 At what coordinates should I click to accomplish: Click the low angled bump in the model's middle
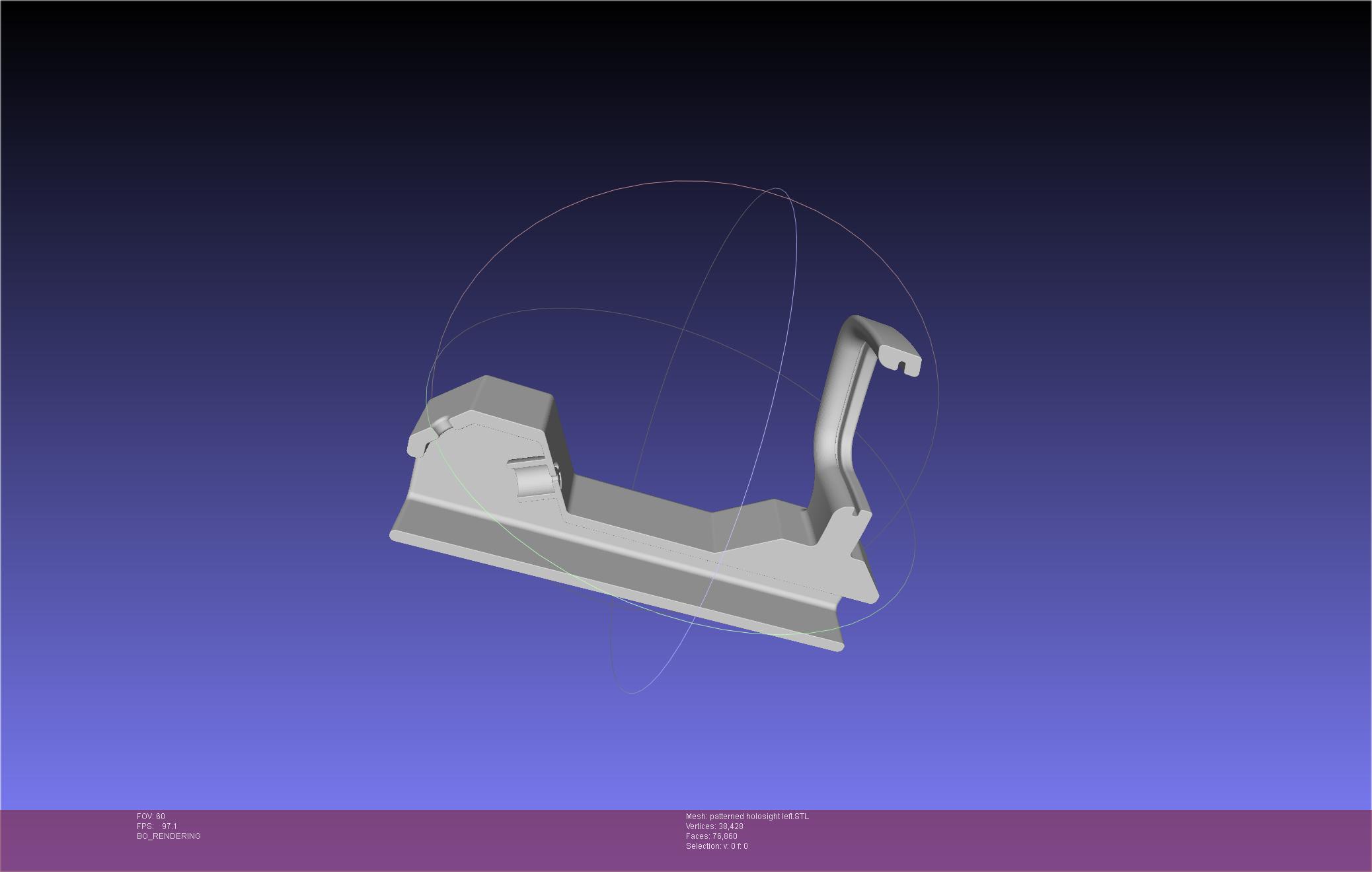click(x=760, y=525)
